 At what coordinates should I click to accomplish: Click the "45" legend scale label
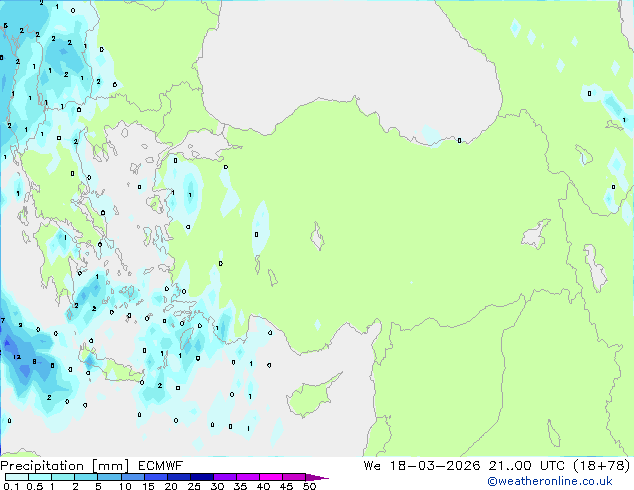point(286,486)
